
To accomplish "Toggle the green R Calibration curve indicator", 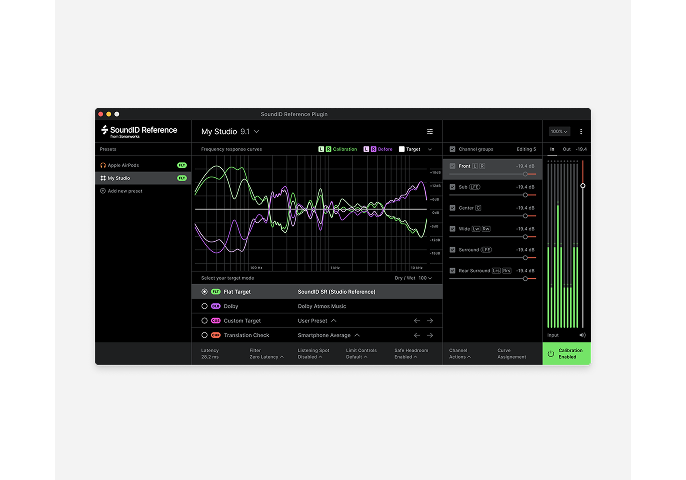I will click(x=328, y=149).
